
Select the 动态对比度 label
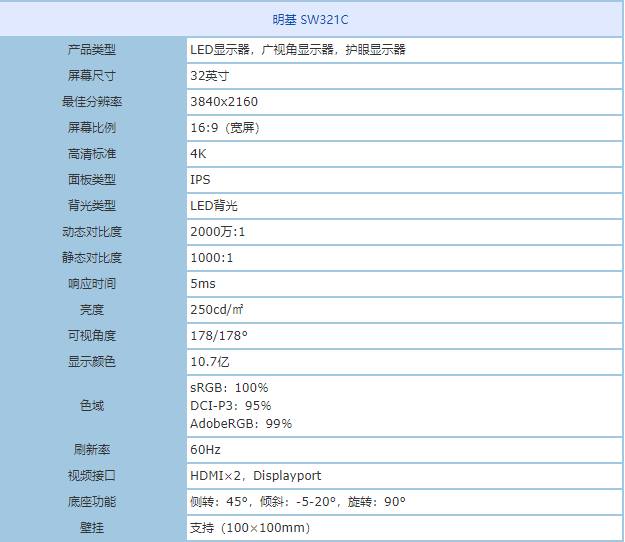92,232
